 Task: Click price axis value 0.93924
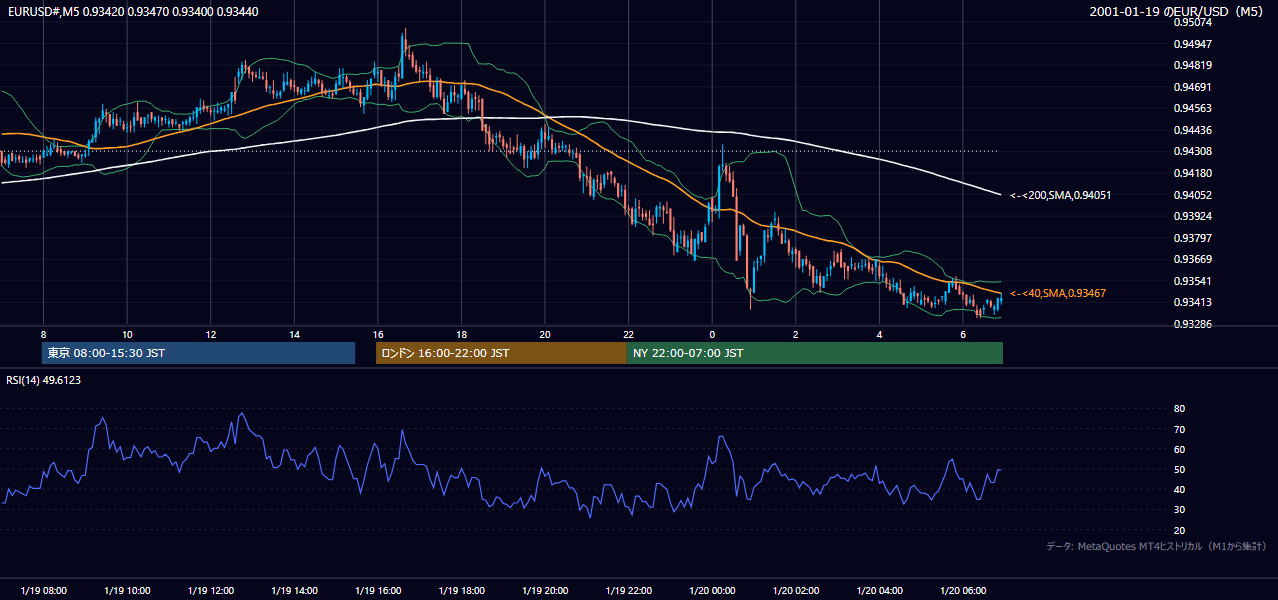click(1192, 216)
